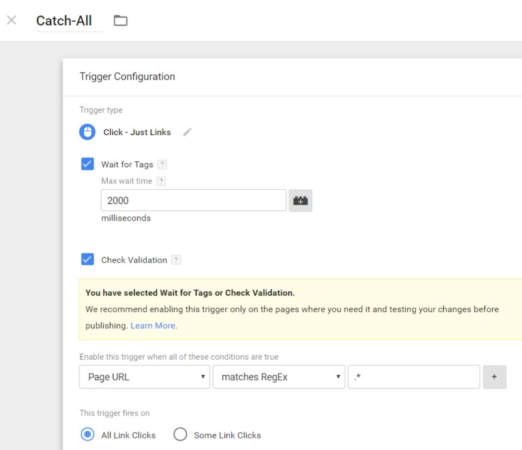522x450 pixels.
Task: Open help for Max wait time
Action: [x=161, y=181]
